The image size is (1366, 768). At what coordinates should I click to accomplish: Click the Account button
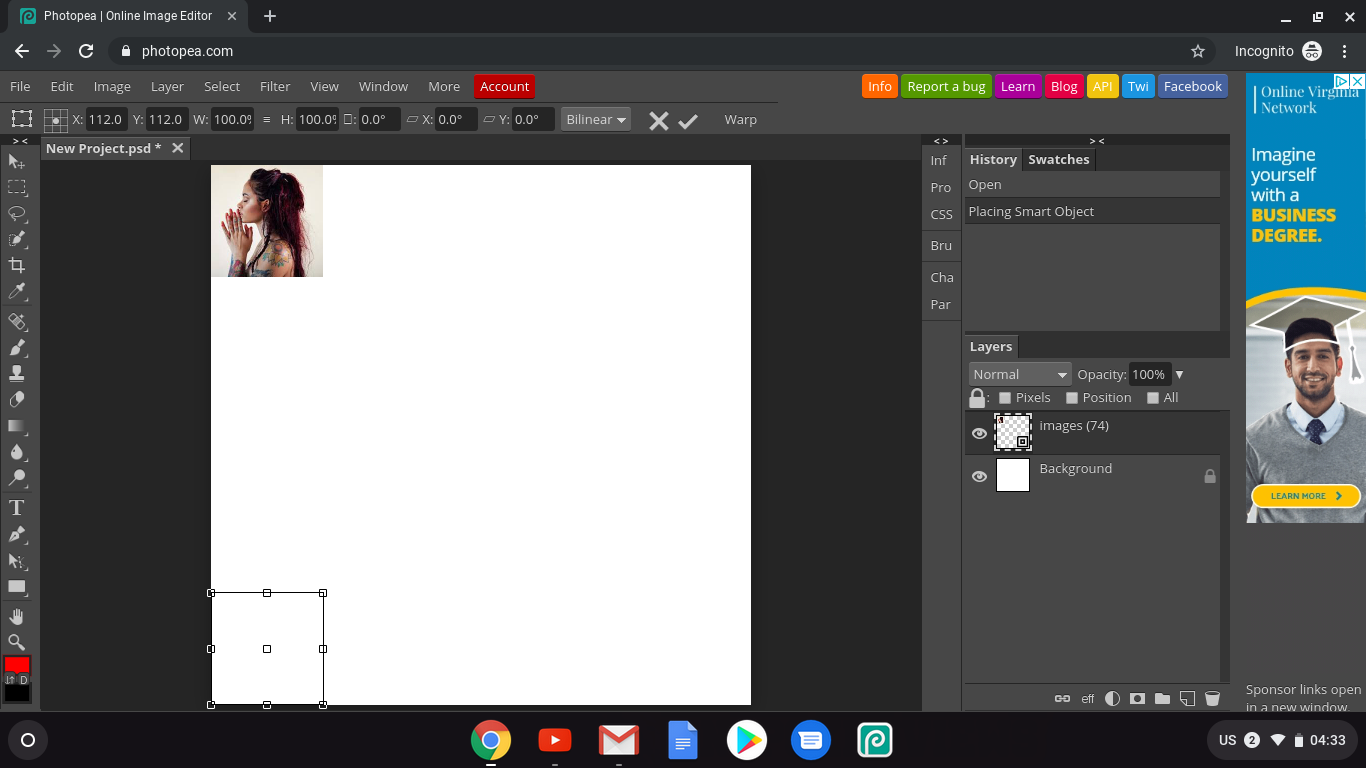[x=504, y=86]
